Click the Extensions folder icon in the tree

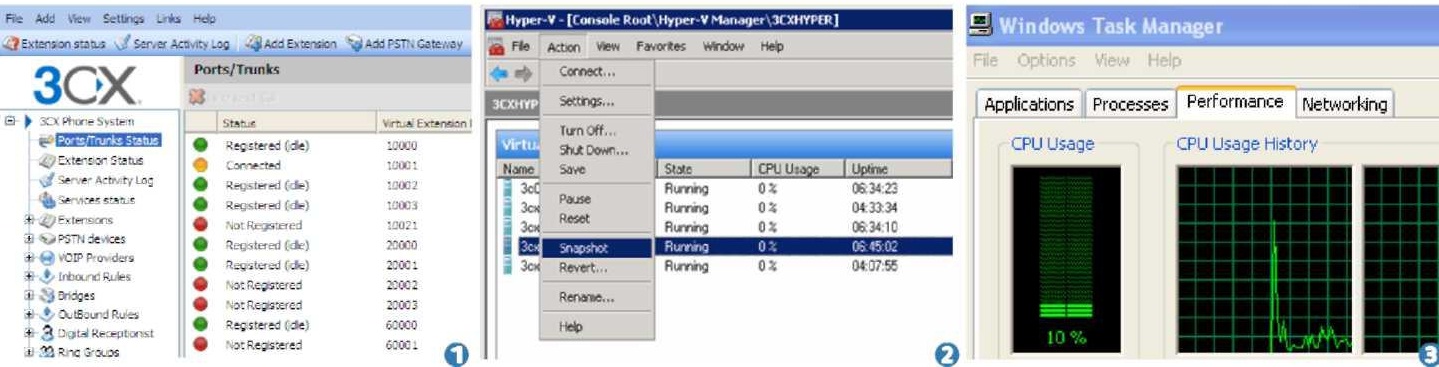[x=46, y=220]
